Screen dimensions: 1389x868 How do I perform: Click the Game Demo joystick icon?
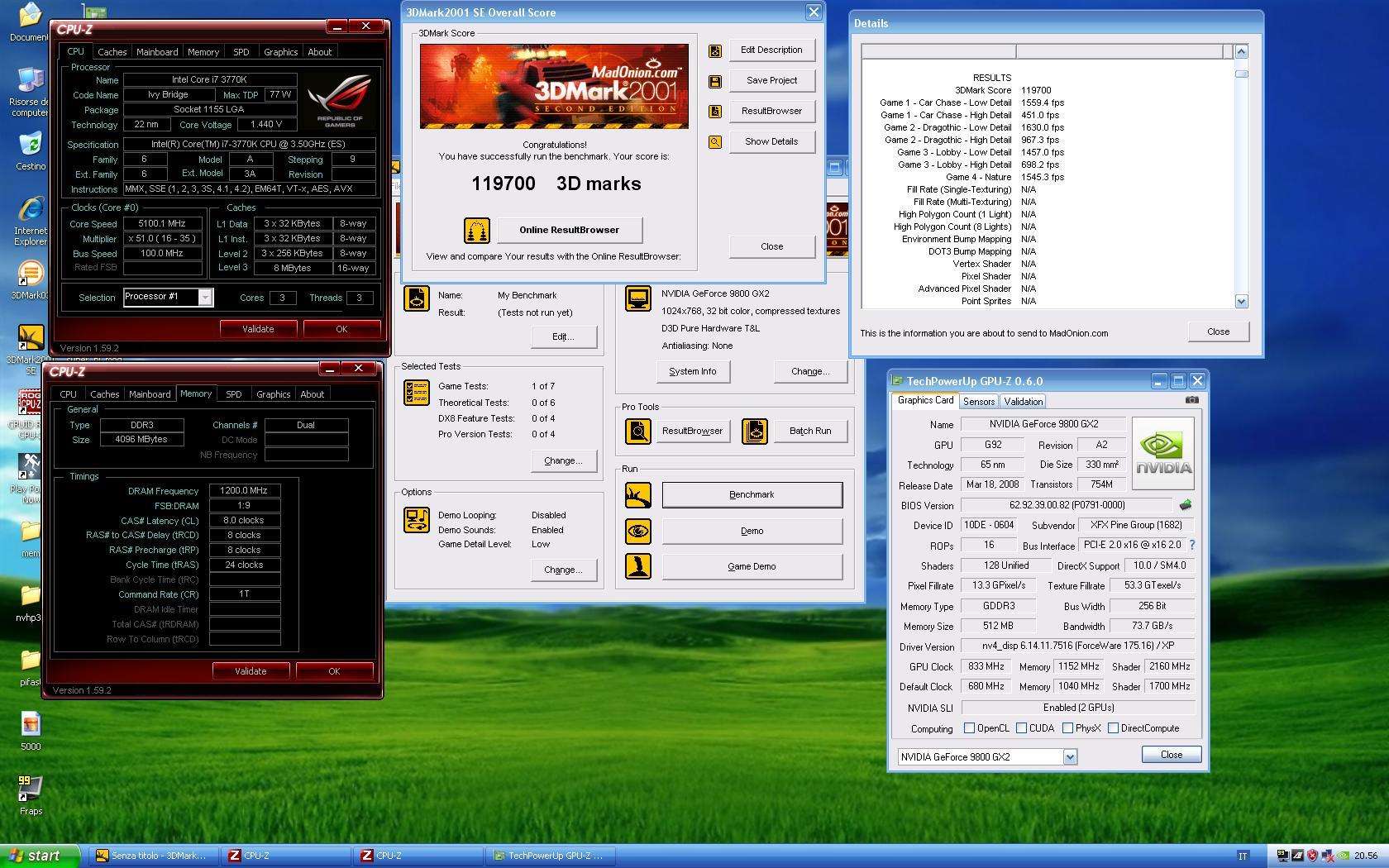[637, 566]
